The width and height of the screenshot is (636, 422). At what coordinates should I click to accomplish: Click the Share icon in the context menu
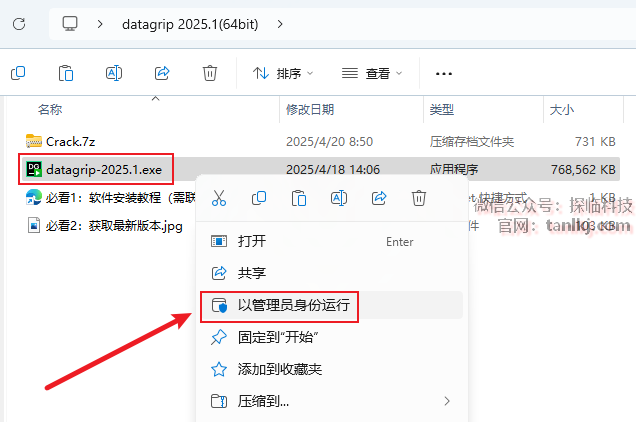379,198
